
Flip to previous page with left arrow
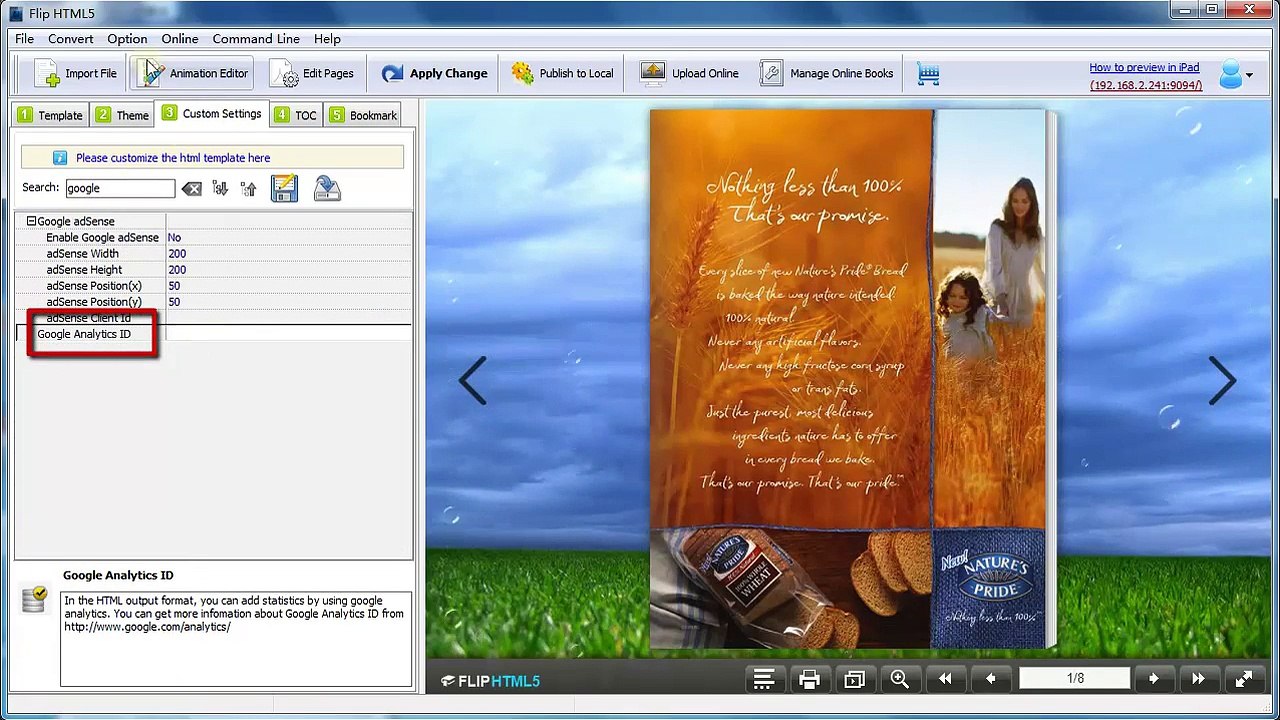[472, 381]
